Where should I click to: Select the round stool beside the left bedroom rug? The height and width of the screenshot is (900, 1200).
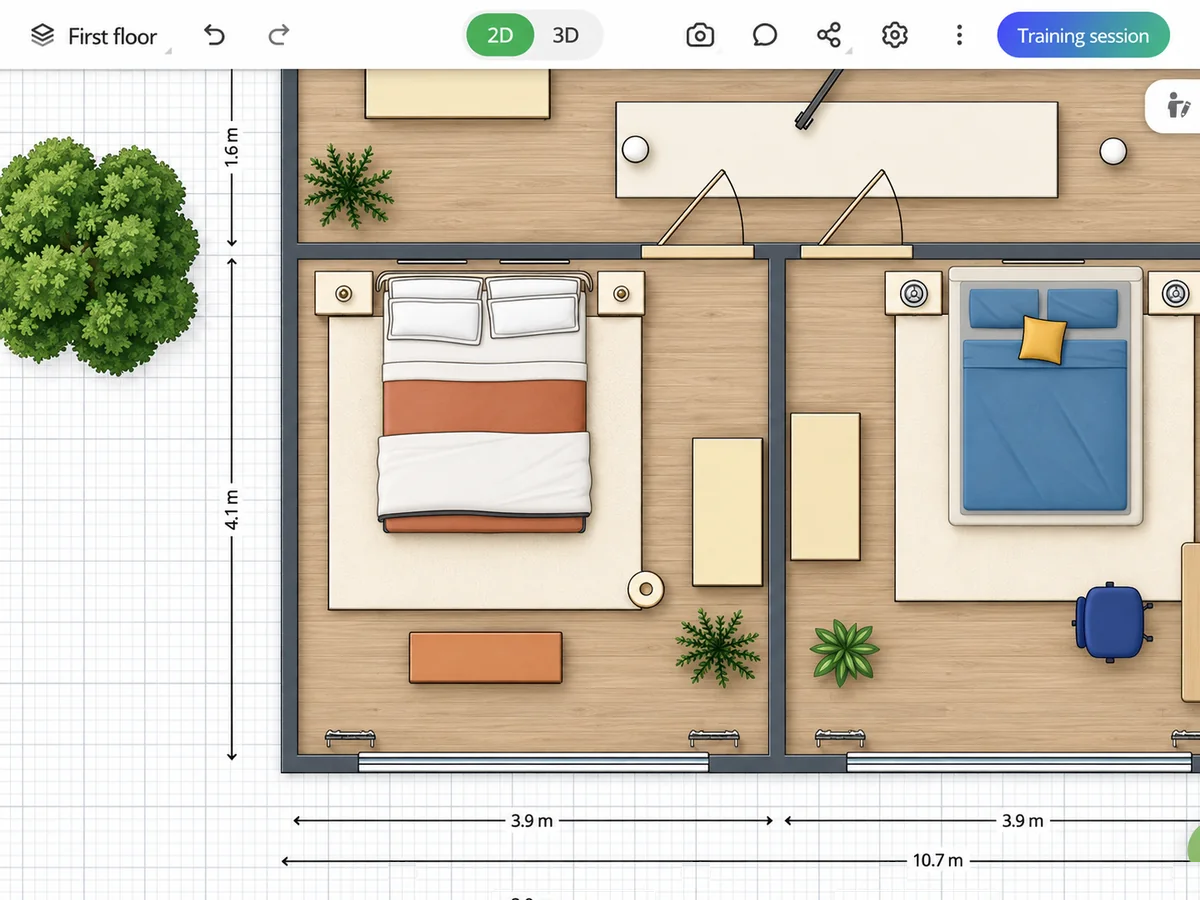click(x=646, y=590)
